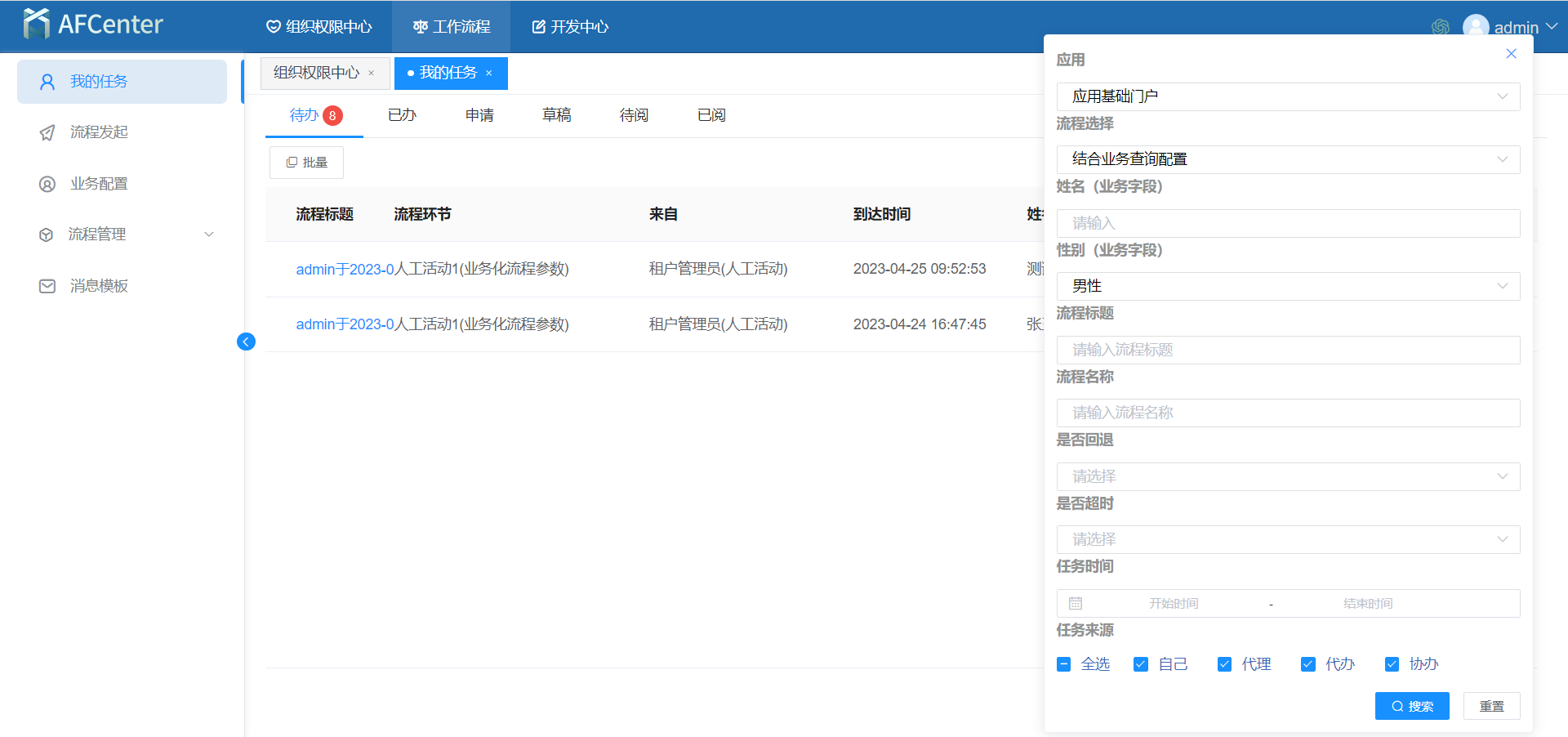The image size is (1568, 737).
Task: Close the 组织权限中心 tab with its x icon
Action: pos(372,74)
